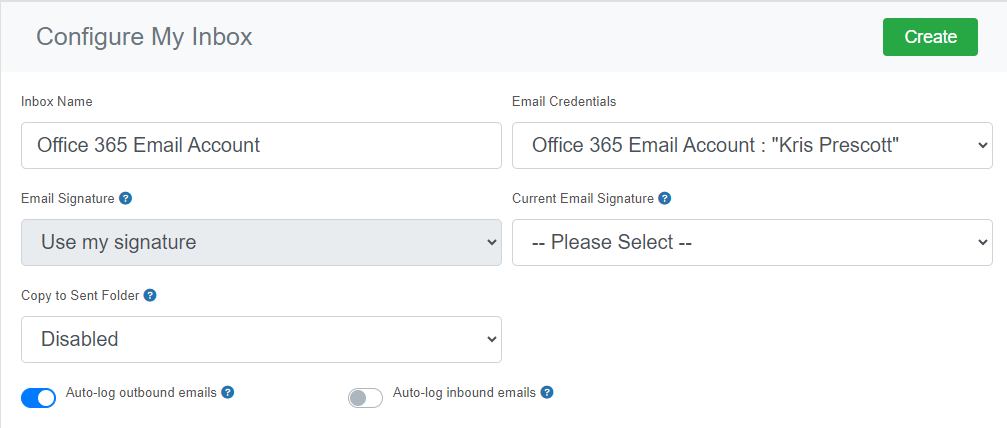Click the "Auto-log inbound emails" label text
The height and width of the screenshot is (428, 1007).
point(464,392)
